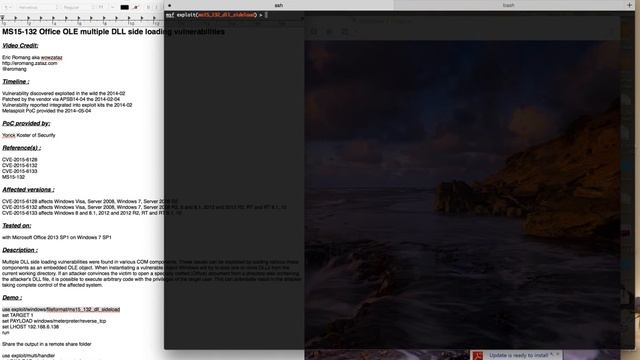Viewport: 640px width, 360px height.
Task: Select the 'Video Credit:' heading
Action: [20, 45]
